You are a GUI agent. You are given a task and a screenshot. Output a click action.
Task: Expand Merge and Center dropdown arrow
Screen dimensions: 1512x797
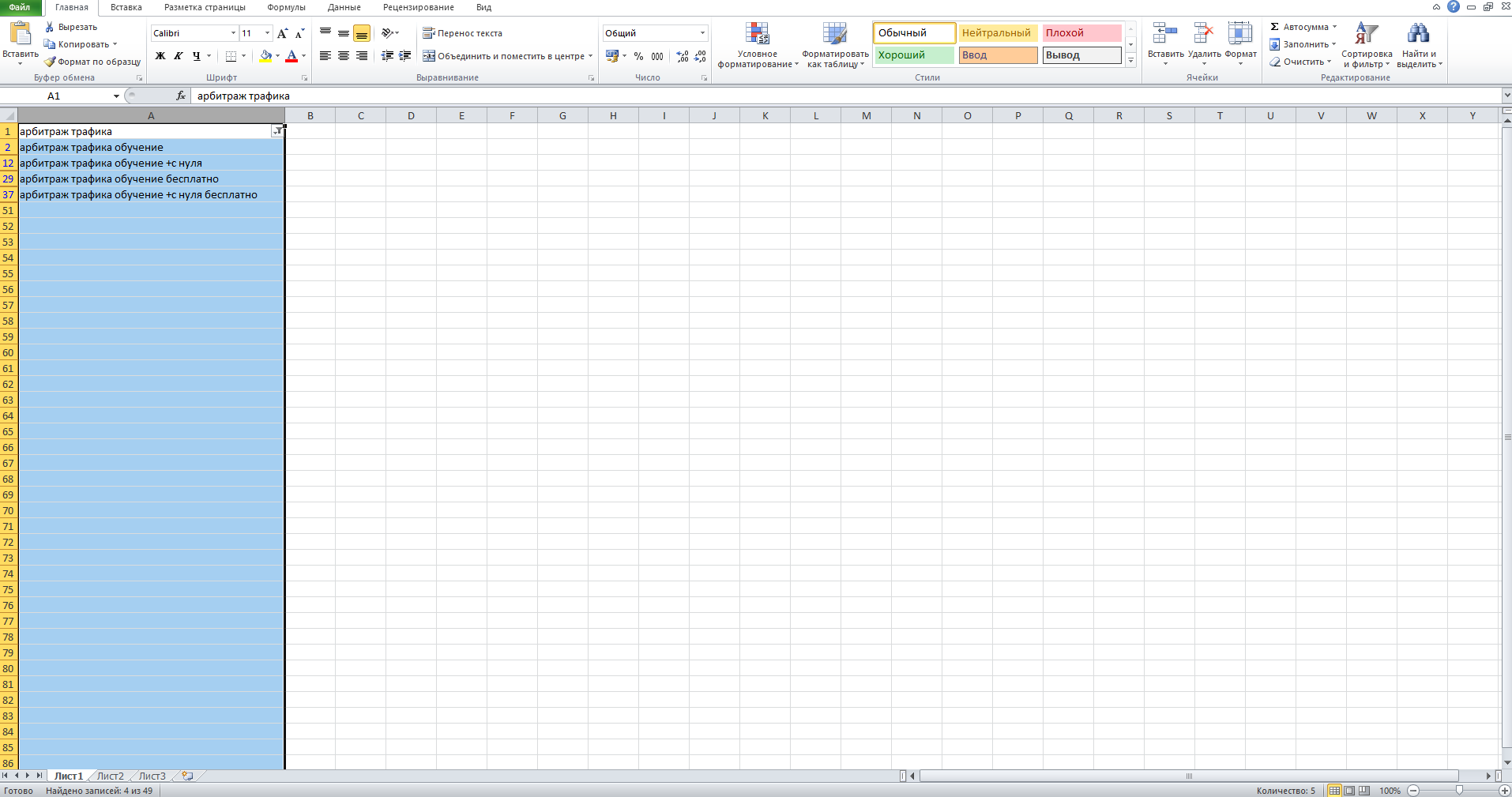coord(590,56)
